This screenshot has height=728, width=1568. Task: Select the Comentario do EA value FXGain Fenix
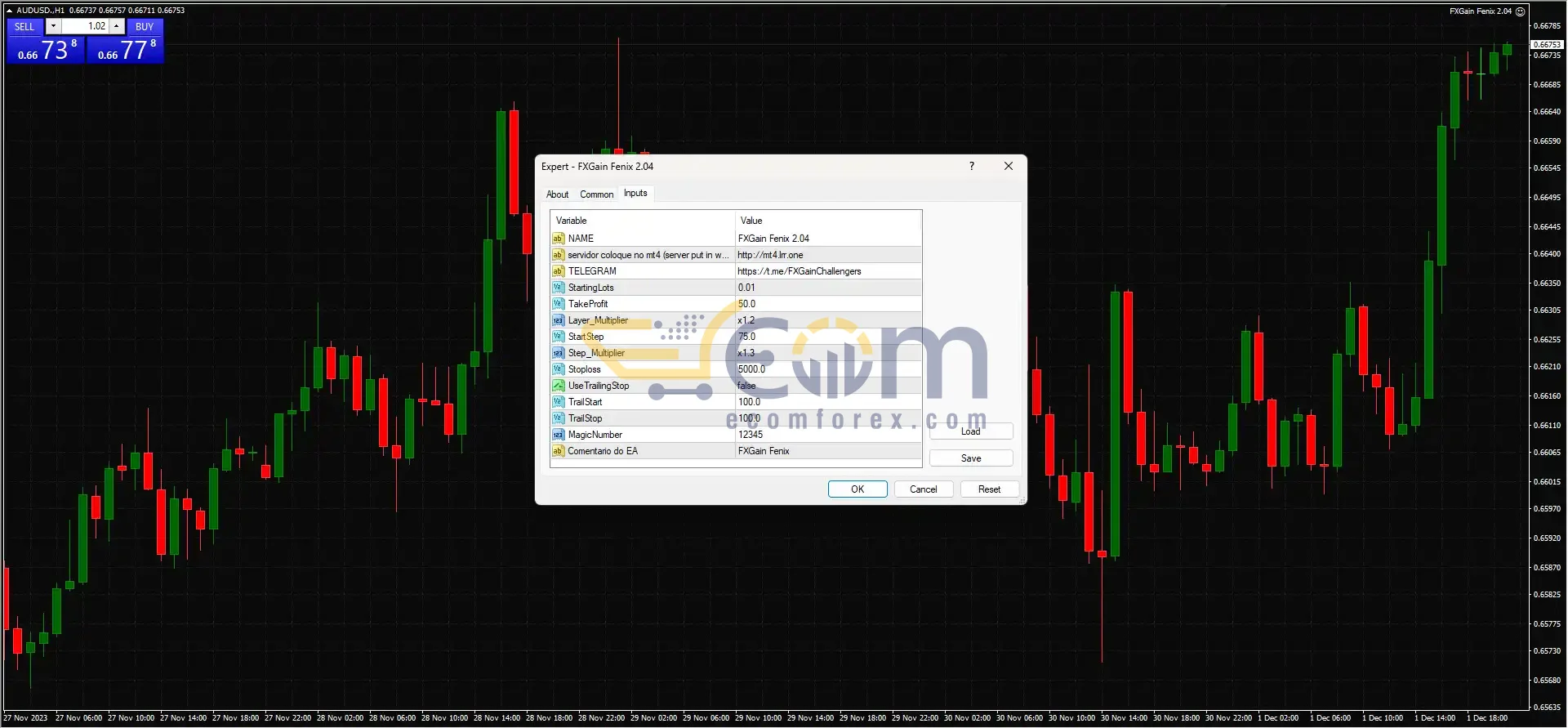click(764, 451)
